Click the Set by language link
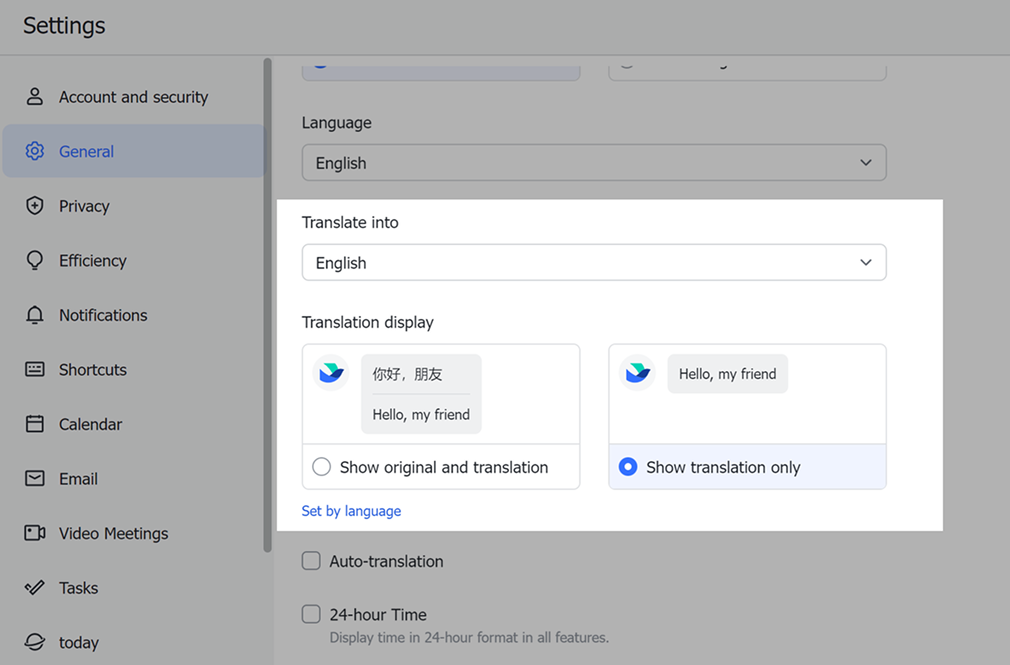This screenshot has height=665, width=1010. (x=351, y=511)
